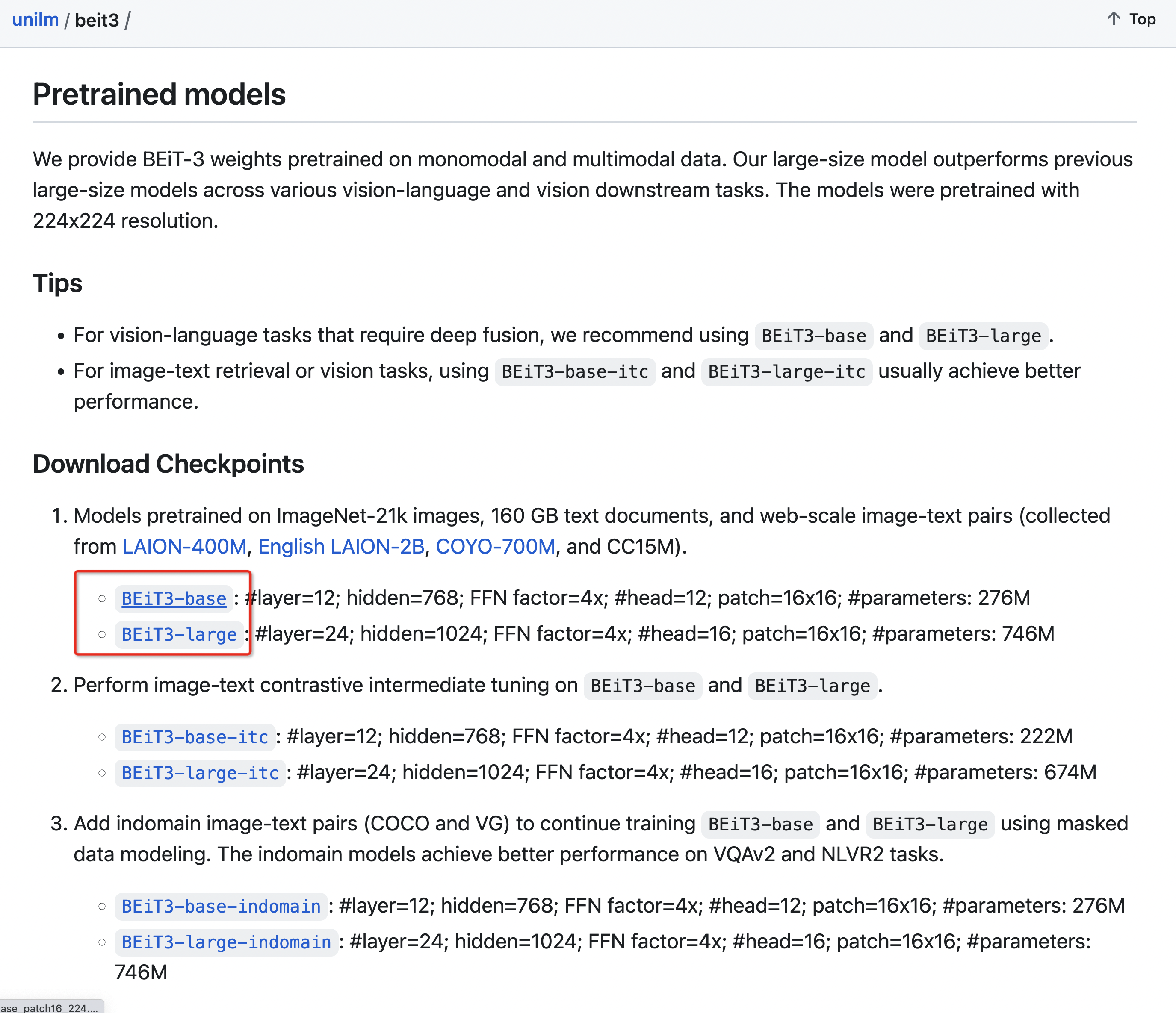Open the beit3 breadcrumb link

pos(98,20)
